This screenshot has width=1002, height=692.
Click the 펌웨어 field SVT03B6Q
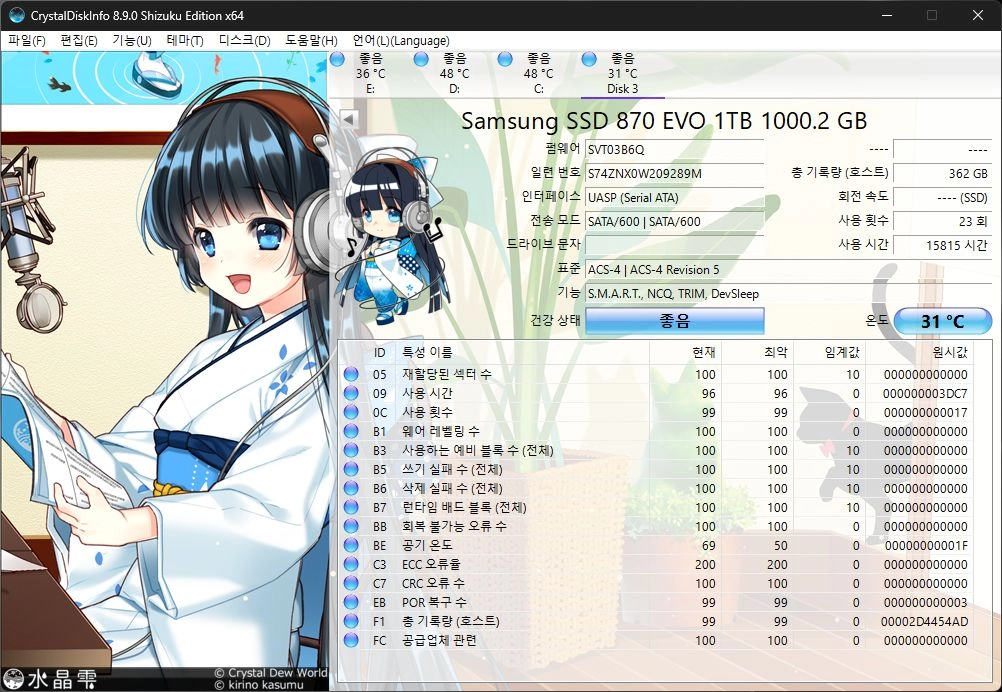tap(674, 150)
